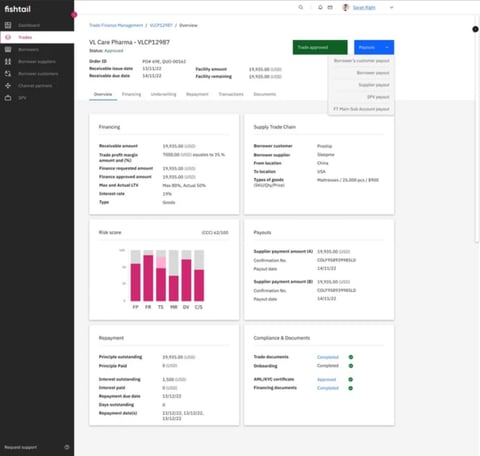480x456 pixels.
Task: Click the Supply Trade Chain card heading
Action: coord(275,127)
